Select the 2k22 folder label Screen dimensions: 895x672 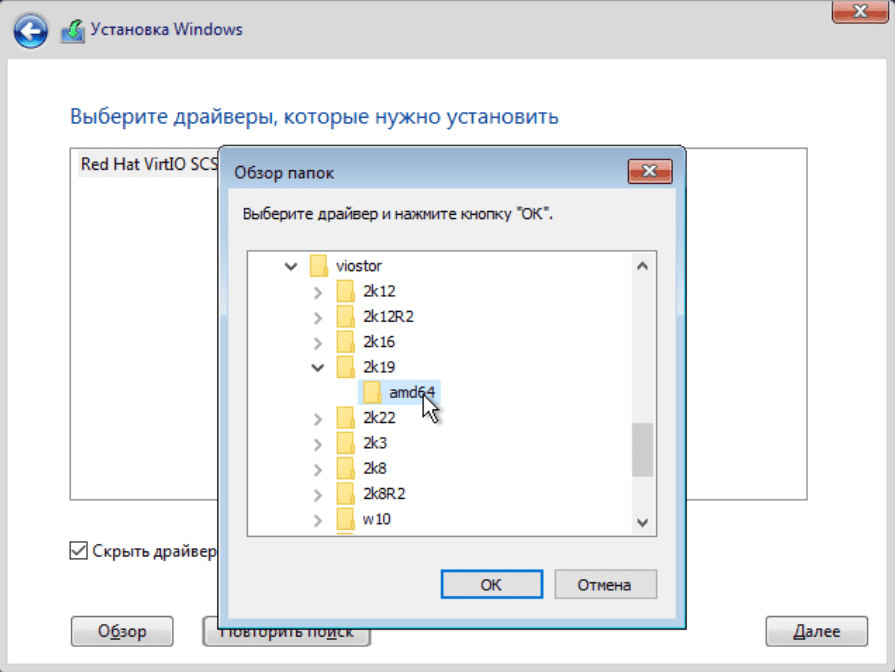tap(379, 417)
